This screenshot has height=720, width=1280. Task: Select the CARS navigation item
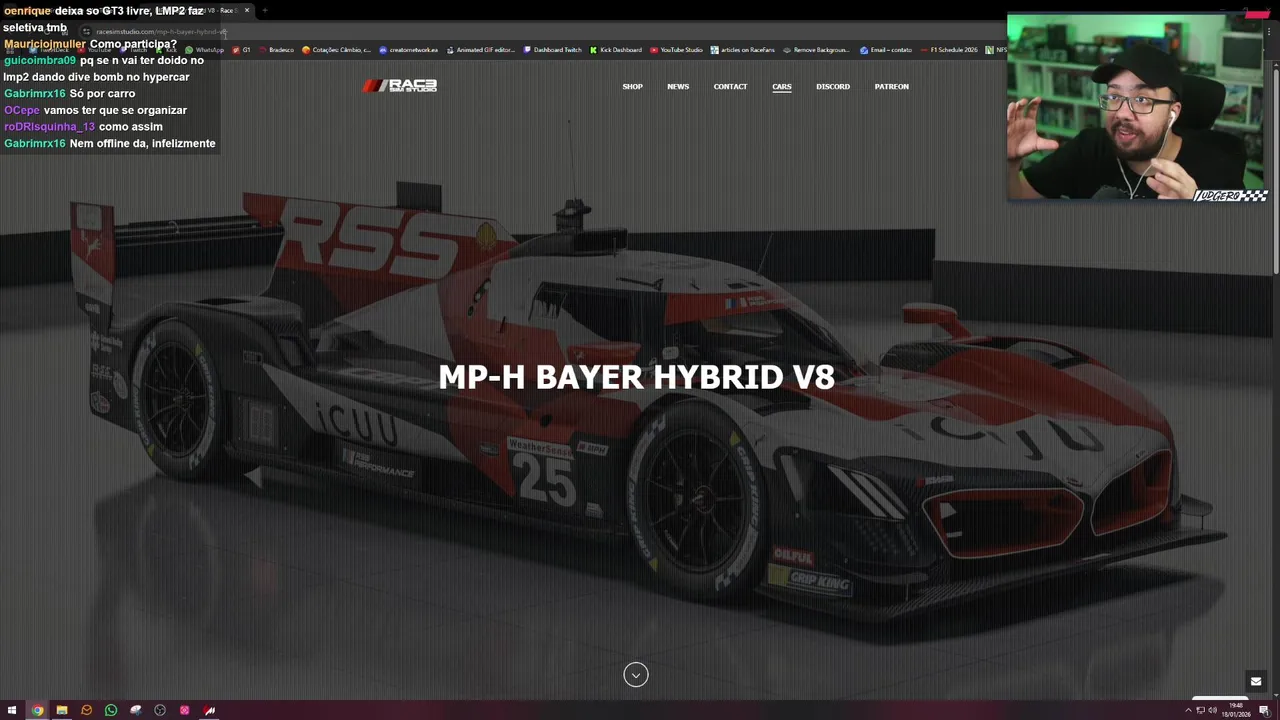coord(782,87)
